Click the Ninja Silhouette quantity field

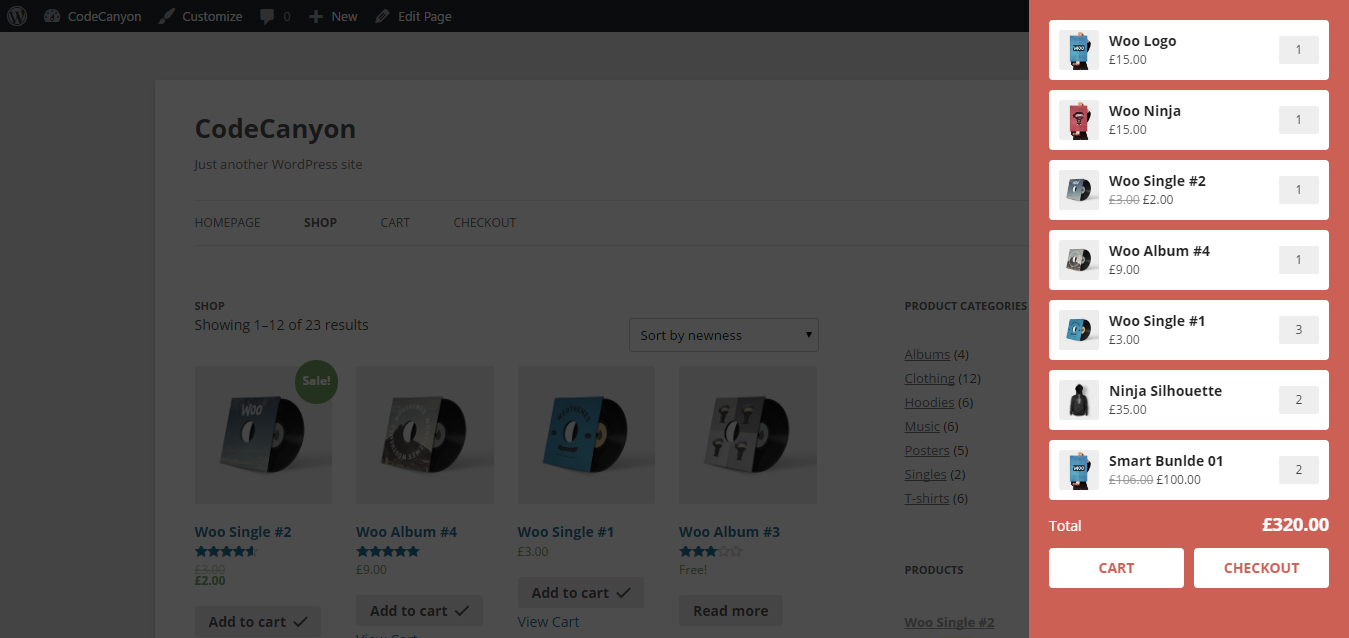click(1299, 400)
